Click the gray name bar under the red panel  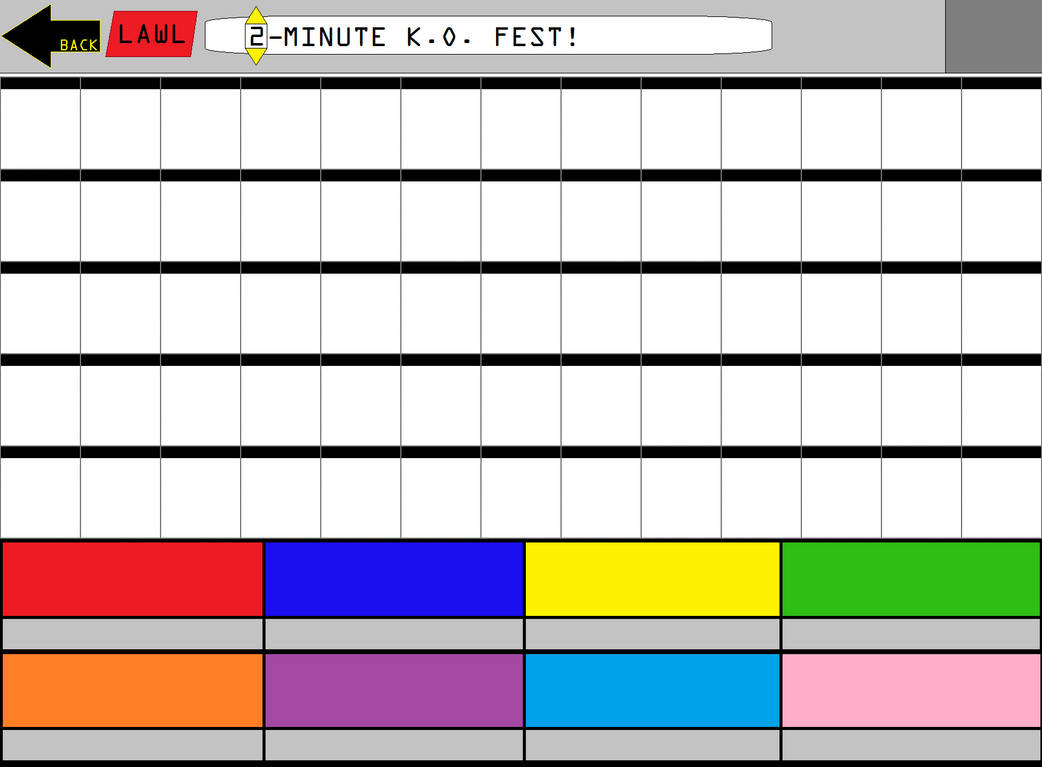pyautogui.click(x=132, y=631)
